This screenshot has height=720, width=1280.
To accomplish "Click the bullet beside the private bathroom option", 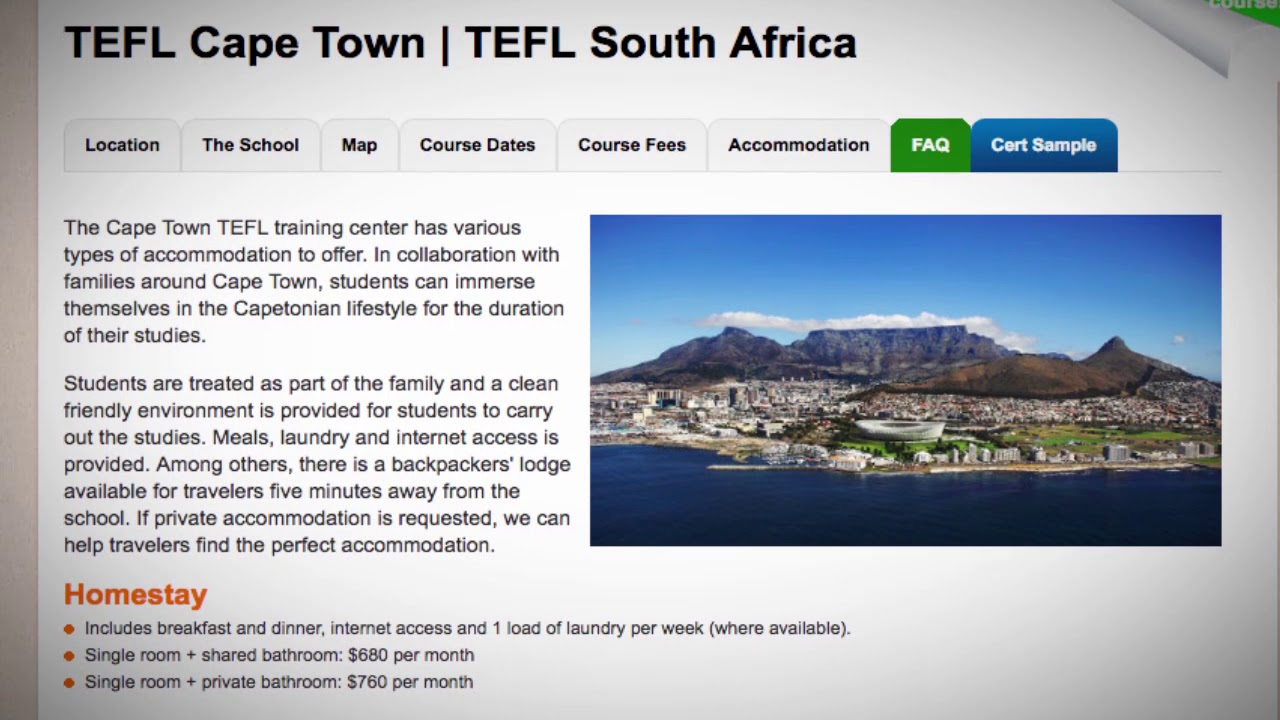I will coord(69,683).
